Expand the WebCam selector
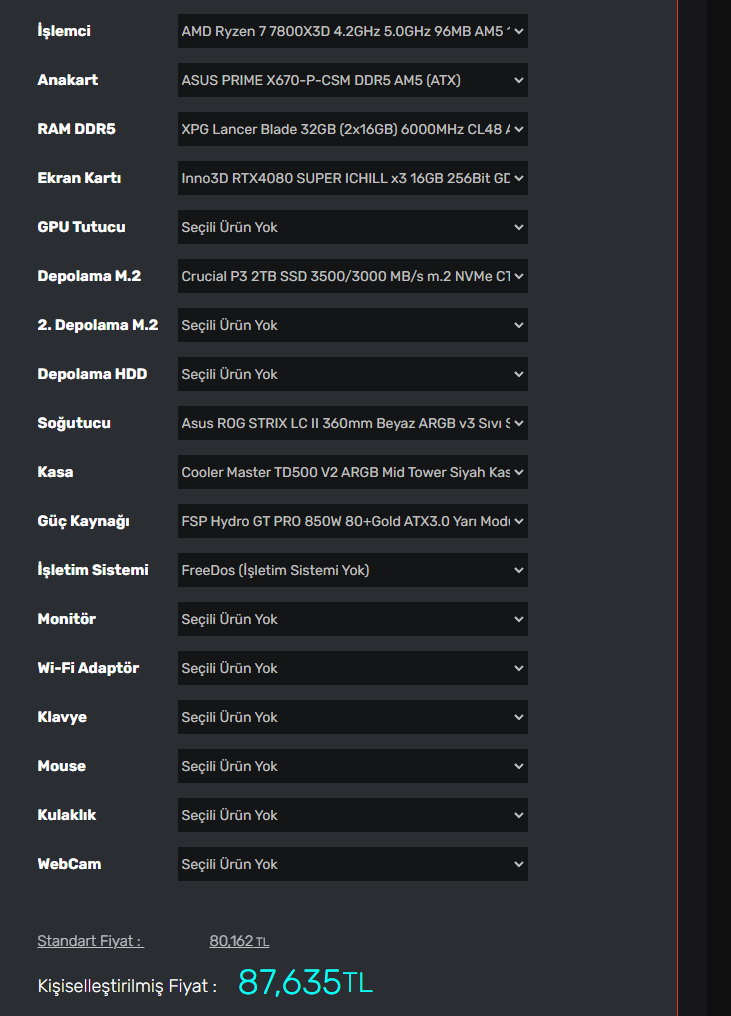The width and height of the screenshot is (731, 1016). pyautogui.click(x=352, y=864)
